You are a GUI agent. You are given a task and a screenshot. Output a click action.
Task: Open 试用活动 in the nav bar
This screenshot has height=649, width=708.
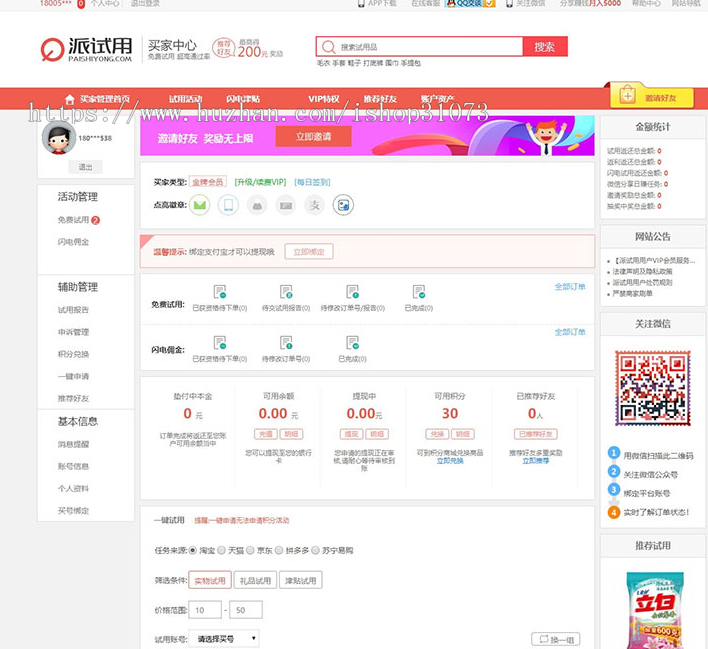tap(185, 99)
